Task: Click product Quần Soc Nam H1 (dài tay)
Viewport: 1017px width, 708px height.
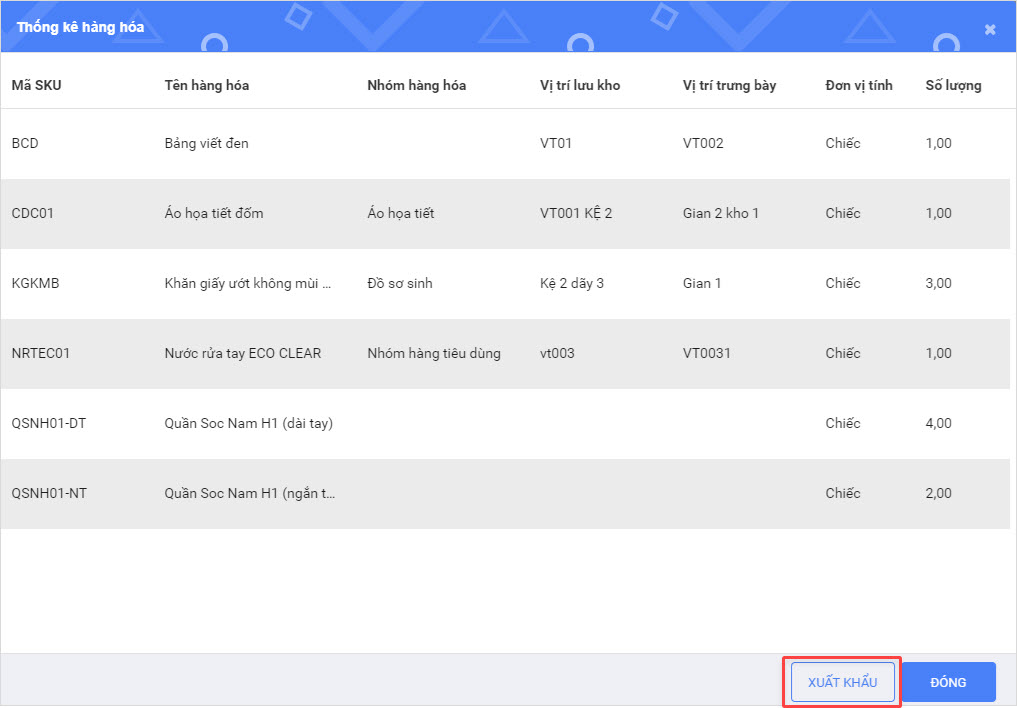Action: click(248, 423)
